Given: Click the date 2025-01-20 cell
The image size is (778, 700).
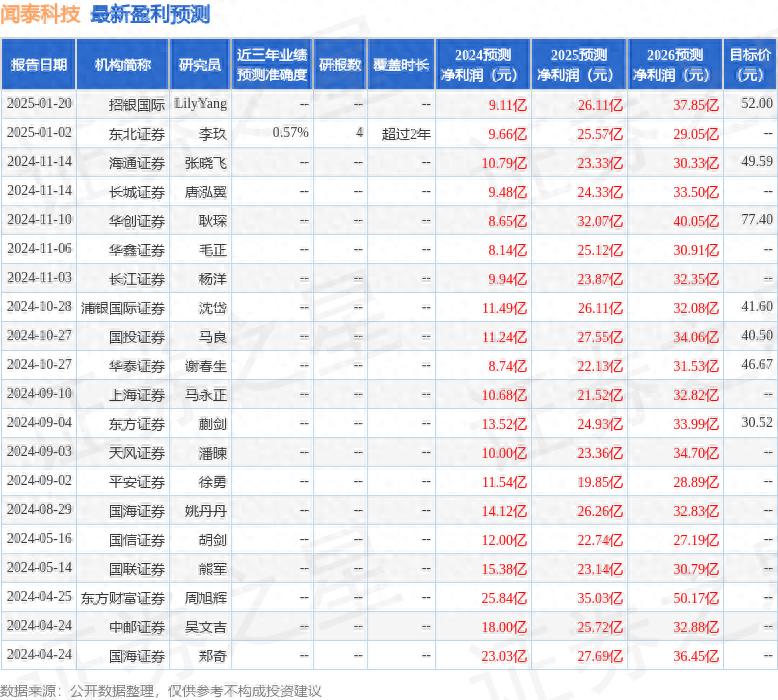Looking at the screenshot, I should click(x=39, y=104).
